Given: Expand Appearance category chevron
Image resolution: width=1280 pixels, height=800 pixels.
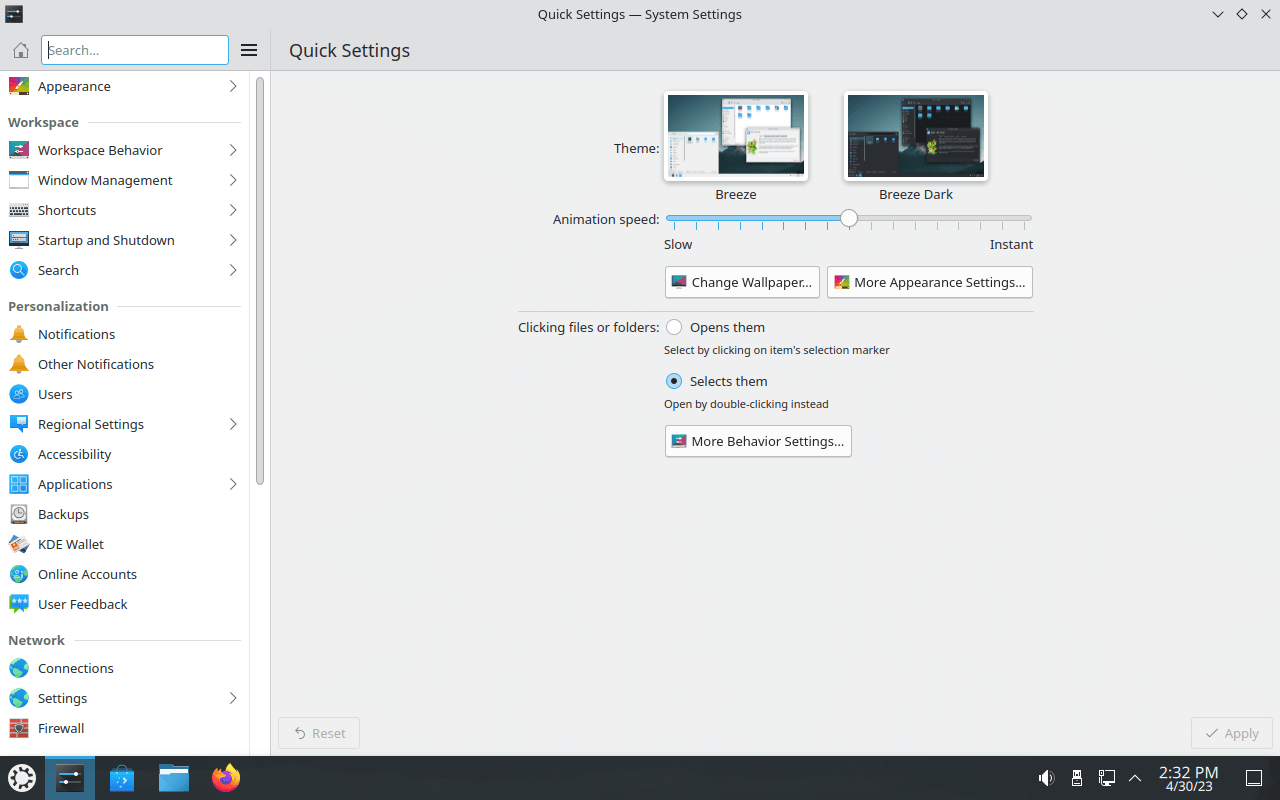Looking at the screenshot, I should [x=233, y=86].
